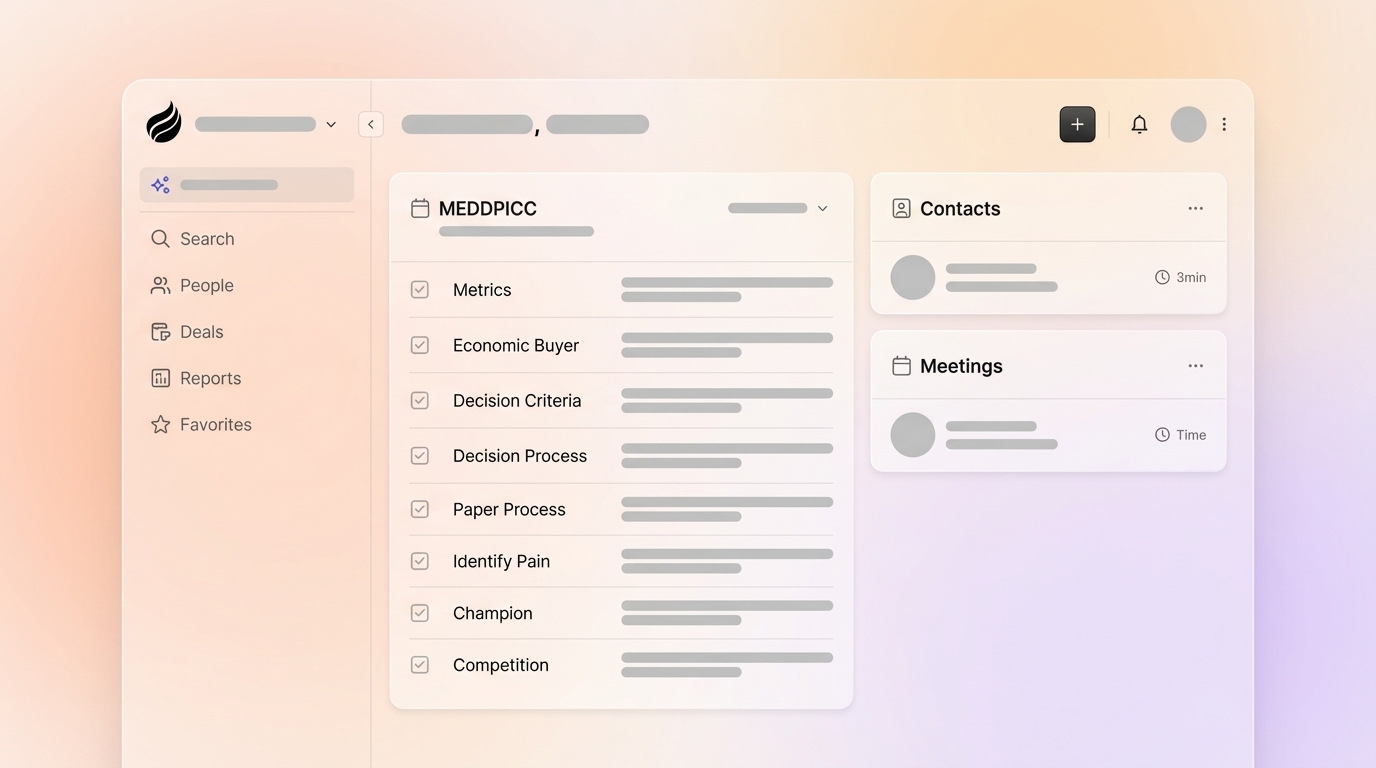Toggle the Economic Buyer checkbox

[x=419, y=344]
